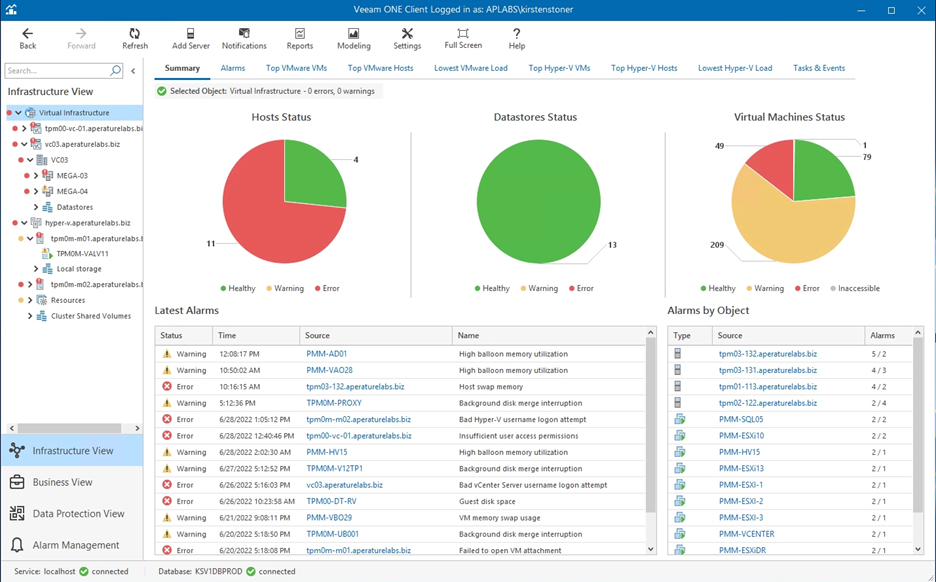Collapse the vc03.aperturelabs.biz node
This screenshot has width=936, height=582.
coord(24,144)
